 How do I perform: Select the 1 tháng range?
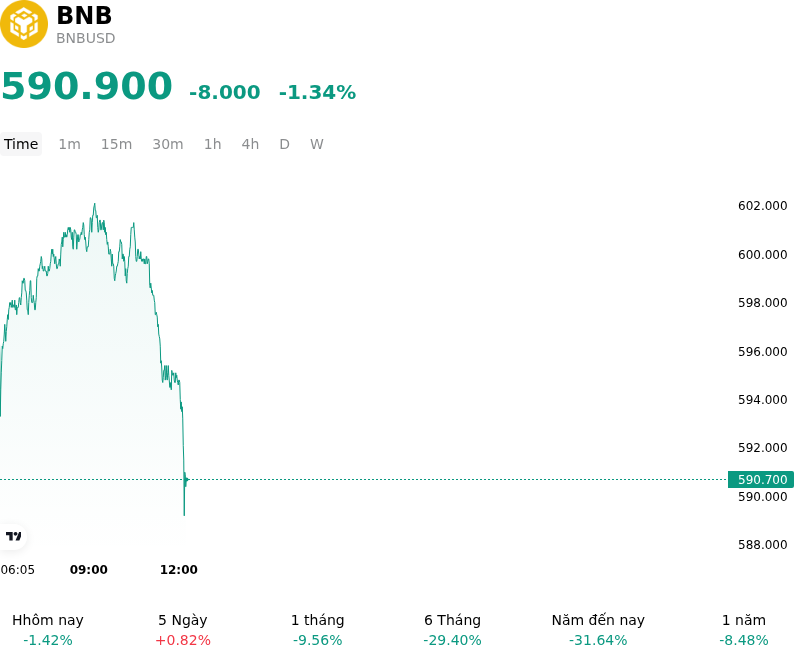[317, 630]
